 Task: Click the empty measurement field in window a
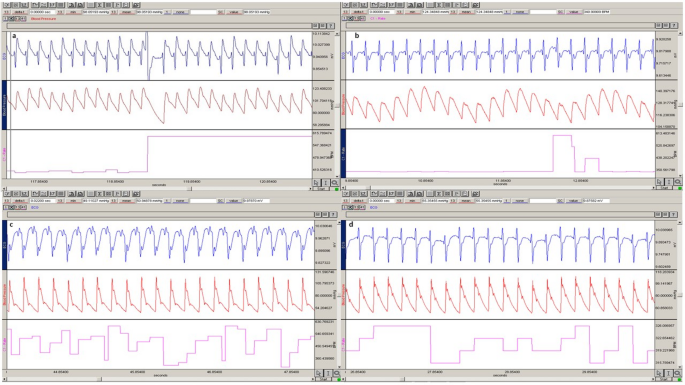pos(204,12)
